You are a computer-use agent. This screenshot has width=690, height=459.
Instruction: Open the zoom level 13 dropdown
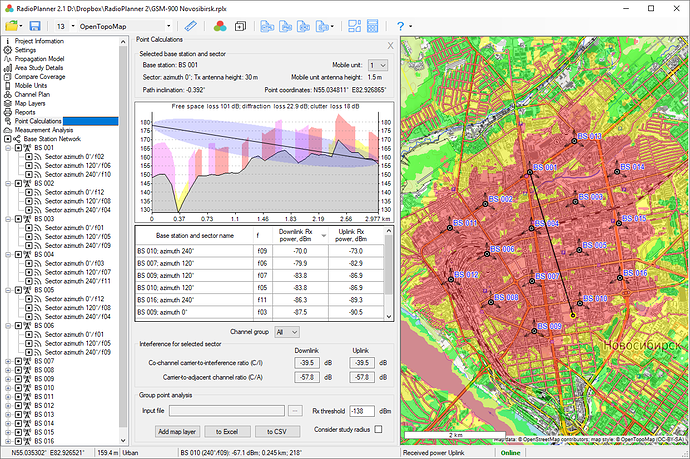point(73,26)
